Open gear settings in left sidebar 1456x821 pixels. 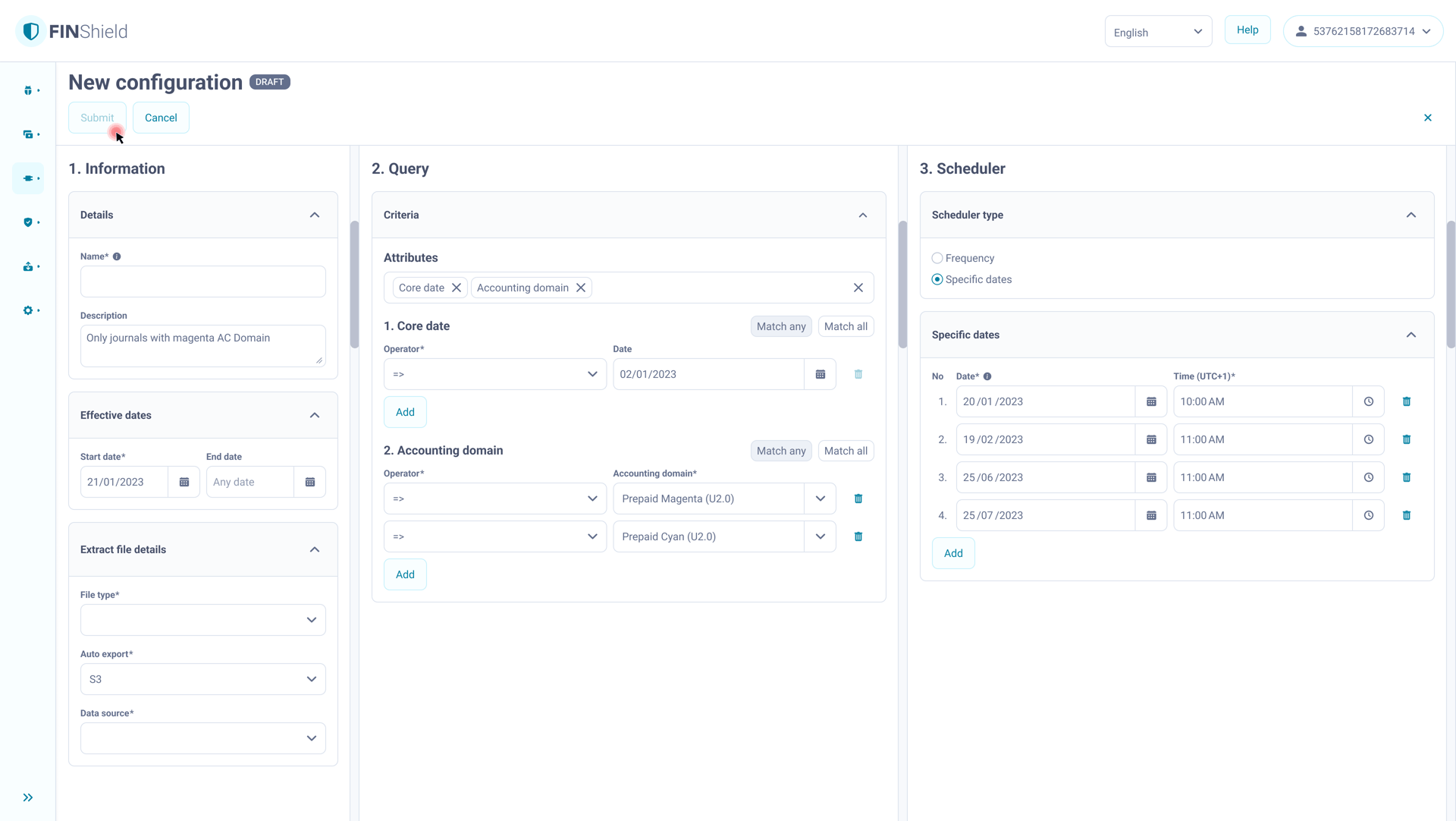[28, 310]
